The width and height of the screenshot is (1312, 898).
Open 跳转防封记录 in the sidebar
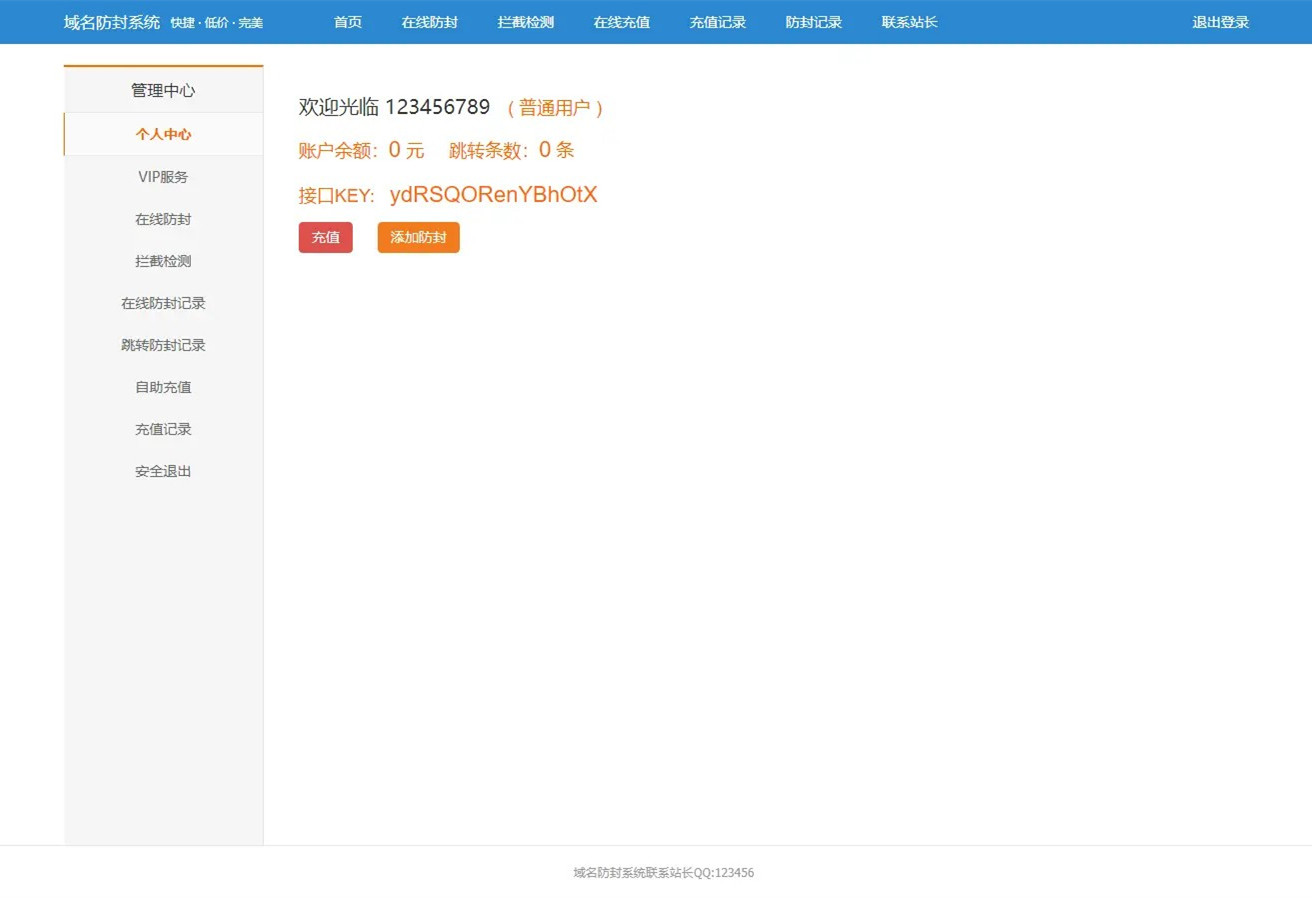163,345
